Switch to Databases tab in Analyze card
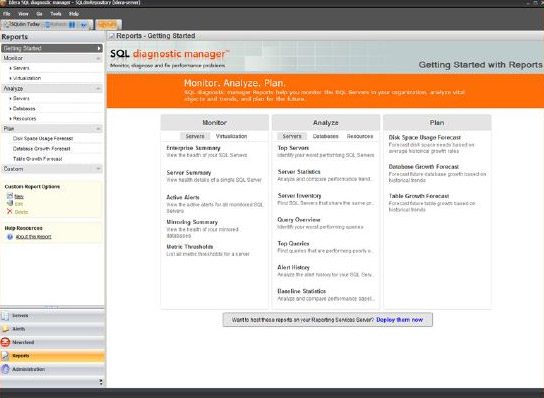 [325, 136]
